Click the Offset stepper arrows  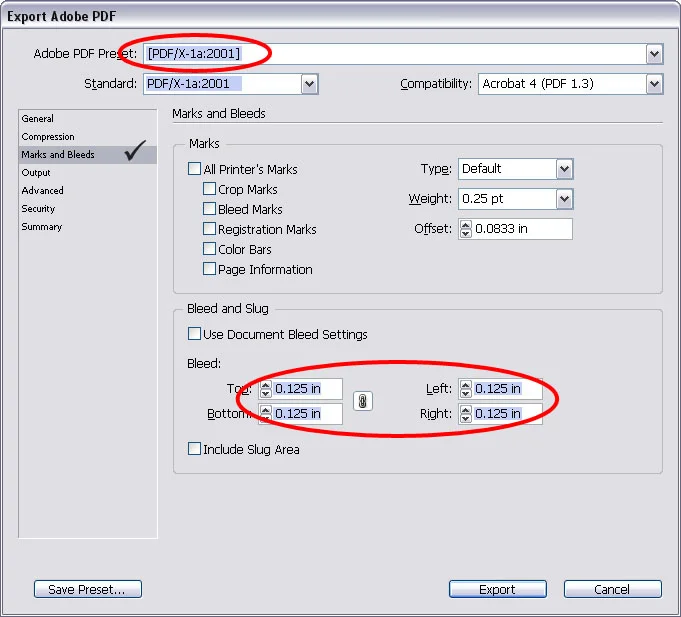[466, 229]
